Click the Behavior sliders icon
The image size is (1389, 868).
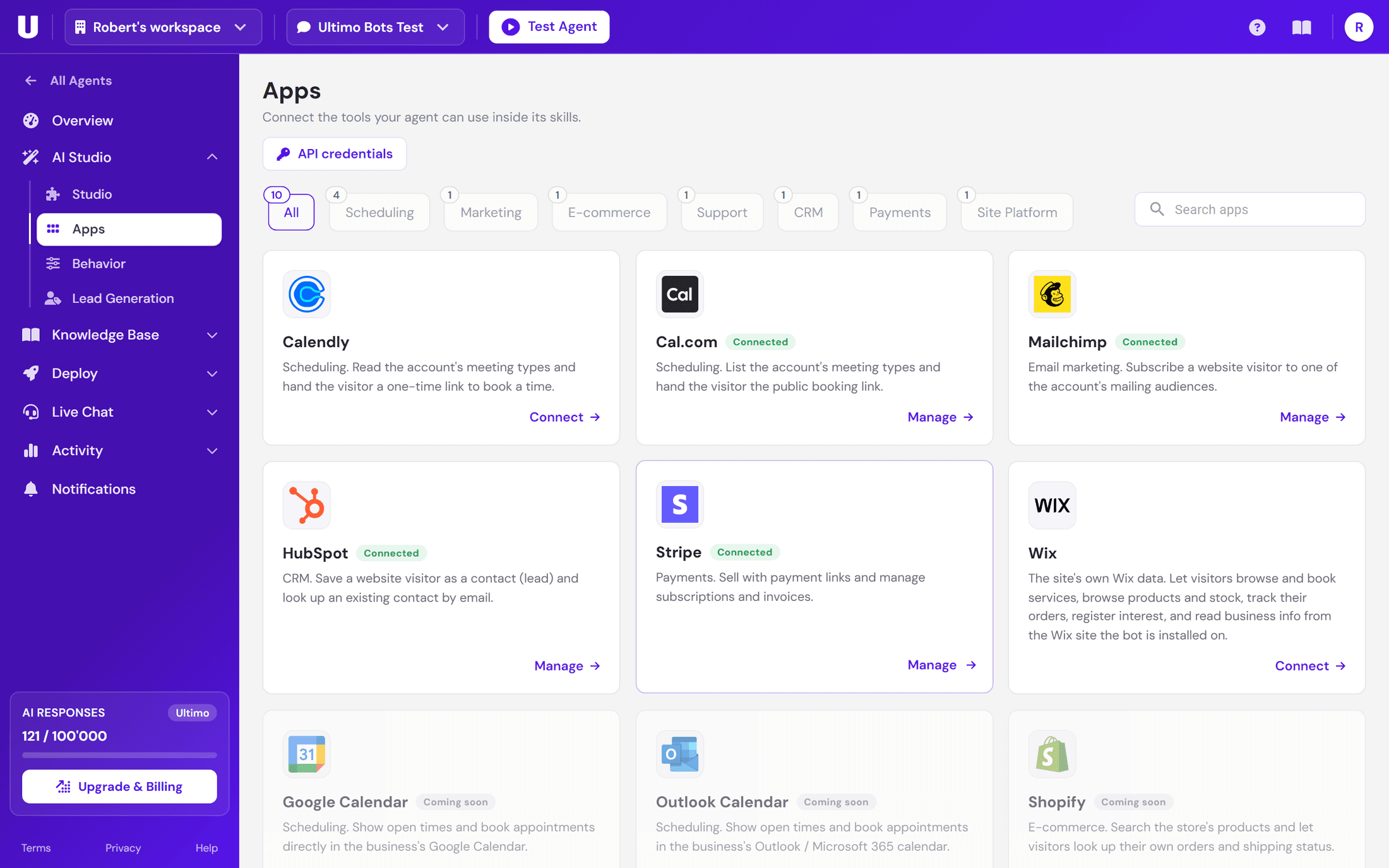[53, 264]
